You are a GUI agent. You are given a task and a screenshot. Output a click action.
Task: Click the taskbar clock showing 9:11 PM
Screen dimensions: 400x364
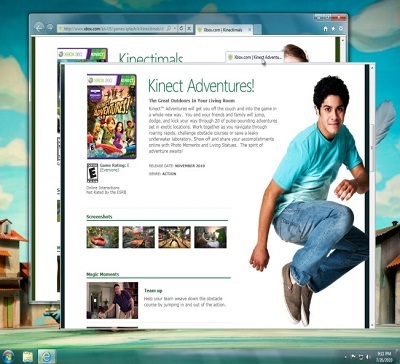[x=384, y=356]
